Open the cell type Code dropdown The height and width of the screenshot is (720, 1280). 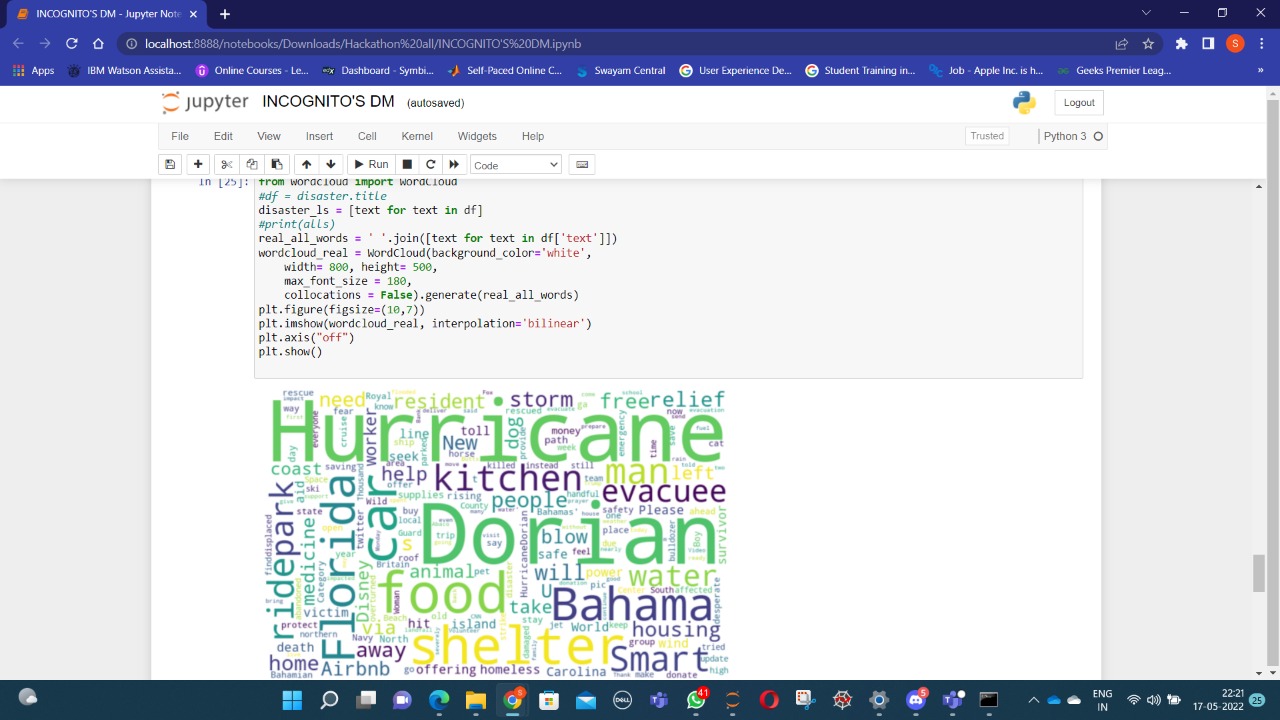pos(516,164)
